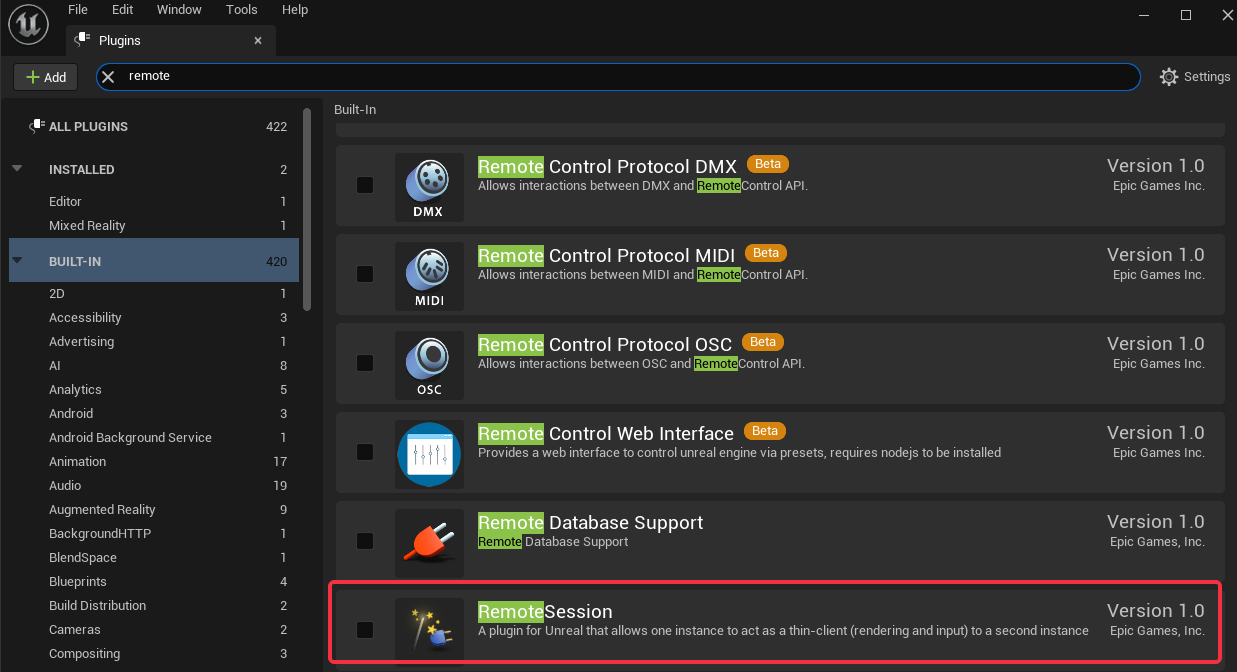Click the Remote Control Protocol DMX title
The image size is (1237, 672).
pyautogui.click(x=607, y=166)
